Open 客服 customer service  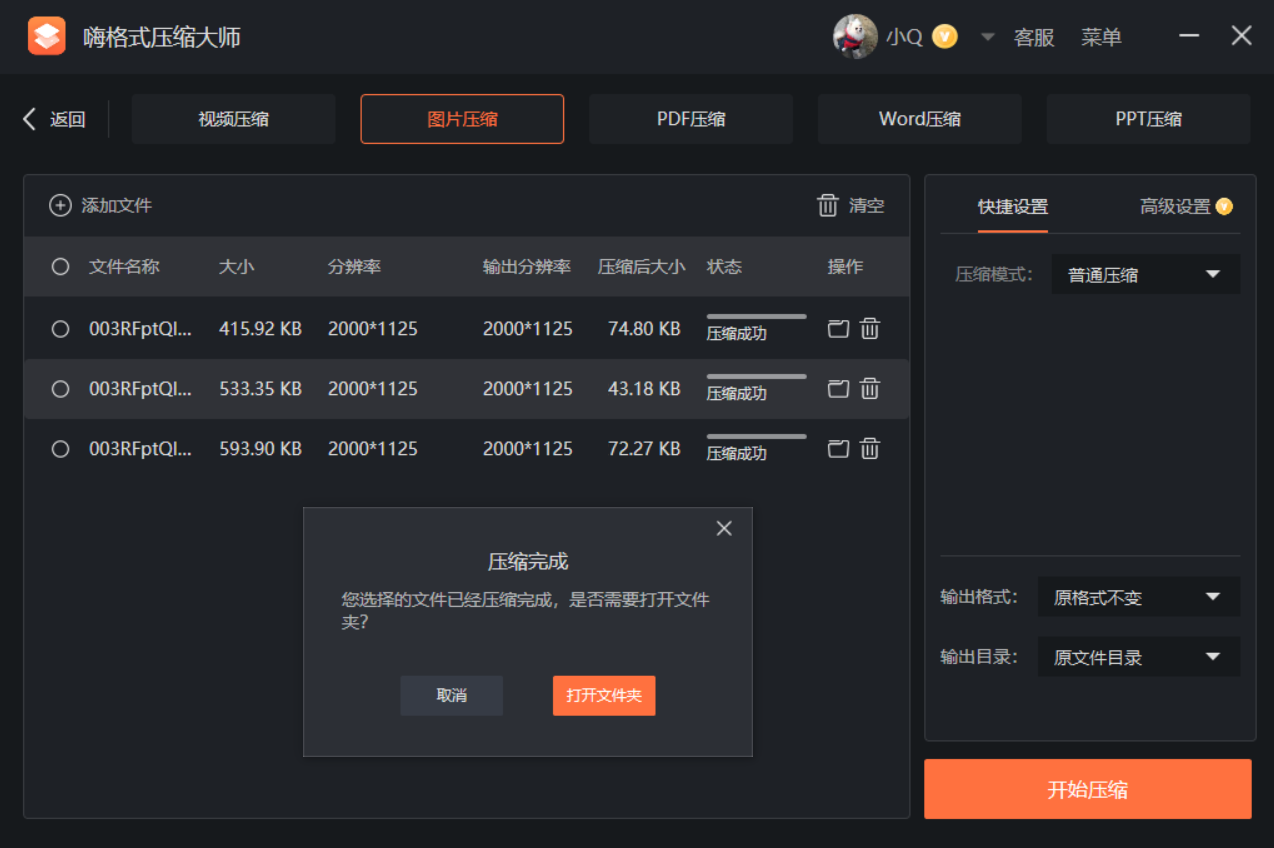point(1034,37)
